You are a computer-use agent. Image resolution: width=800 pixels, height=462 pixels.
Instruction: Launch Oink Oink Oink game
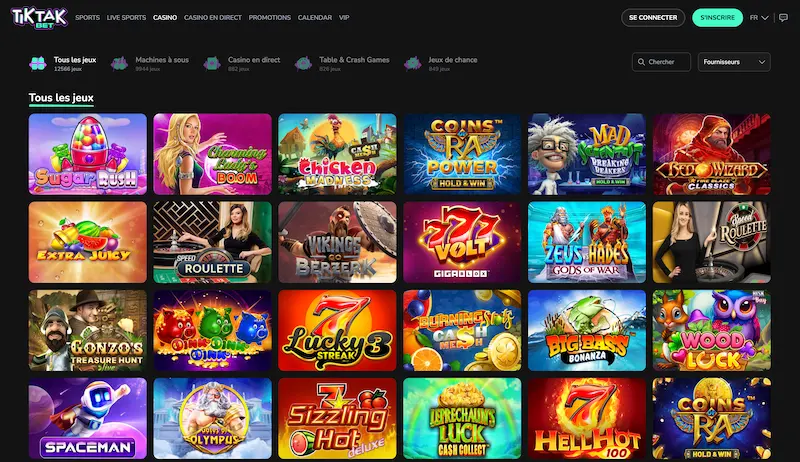pos(212,330)
